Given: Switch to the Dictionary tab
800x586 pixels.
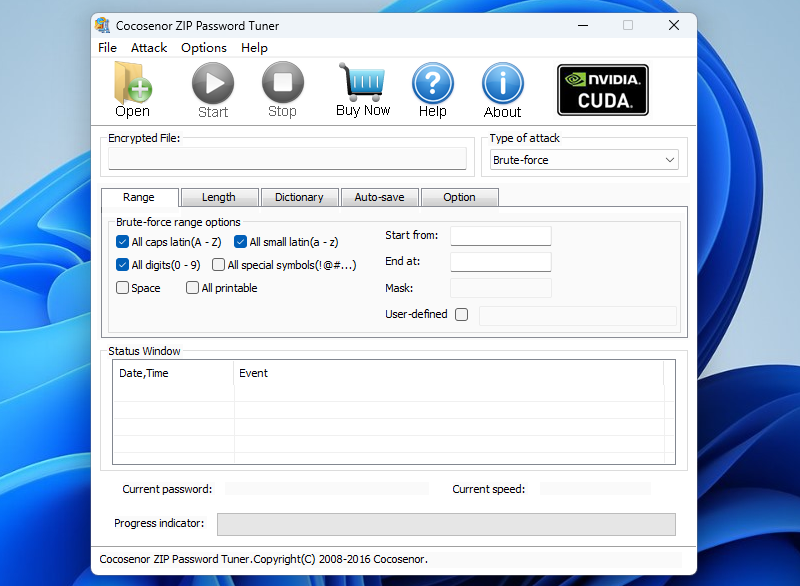Looking at the screenshot, I should pyautogui.click(x=299, y=197).
